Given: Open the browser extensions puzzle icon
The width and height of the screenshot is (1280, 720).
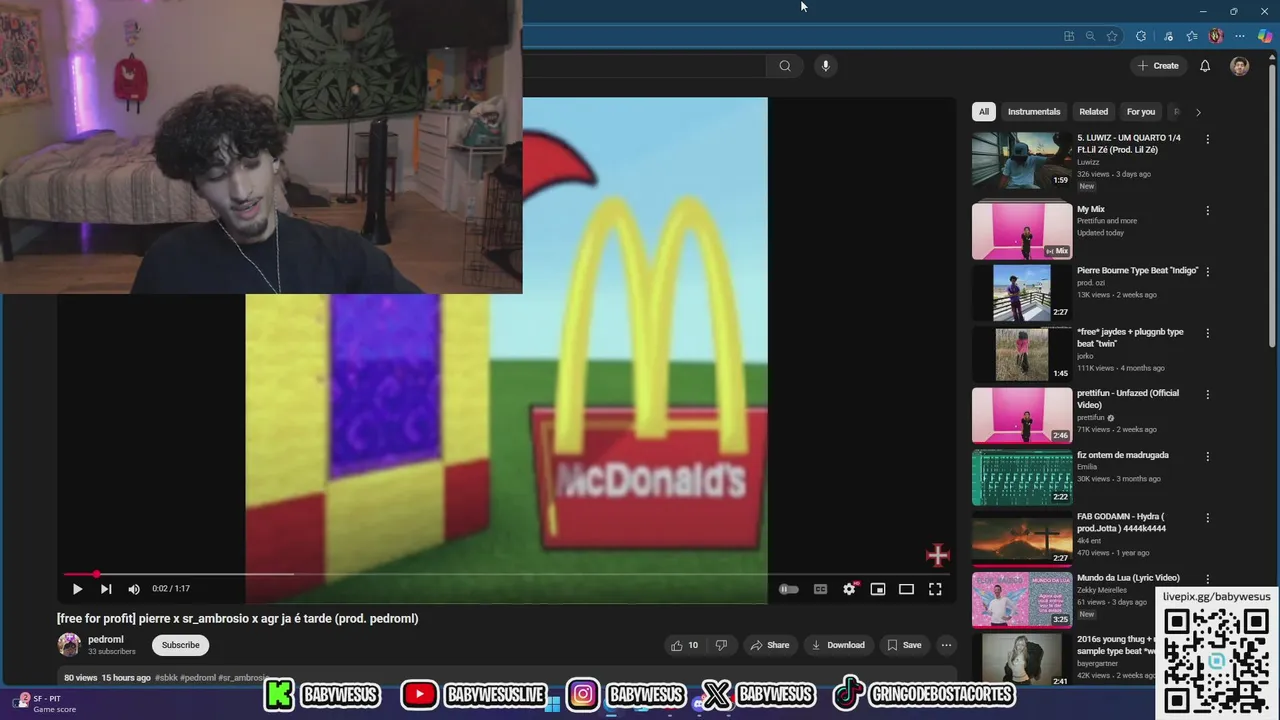Looking at the screenshot, I should pos(1141,36).
